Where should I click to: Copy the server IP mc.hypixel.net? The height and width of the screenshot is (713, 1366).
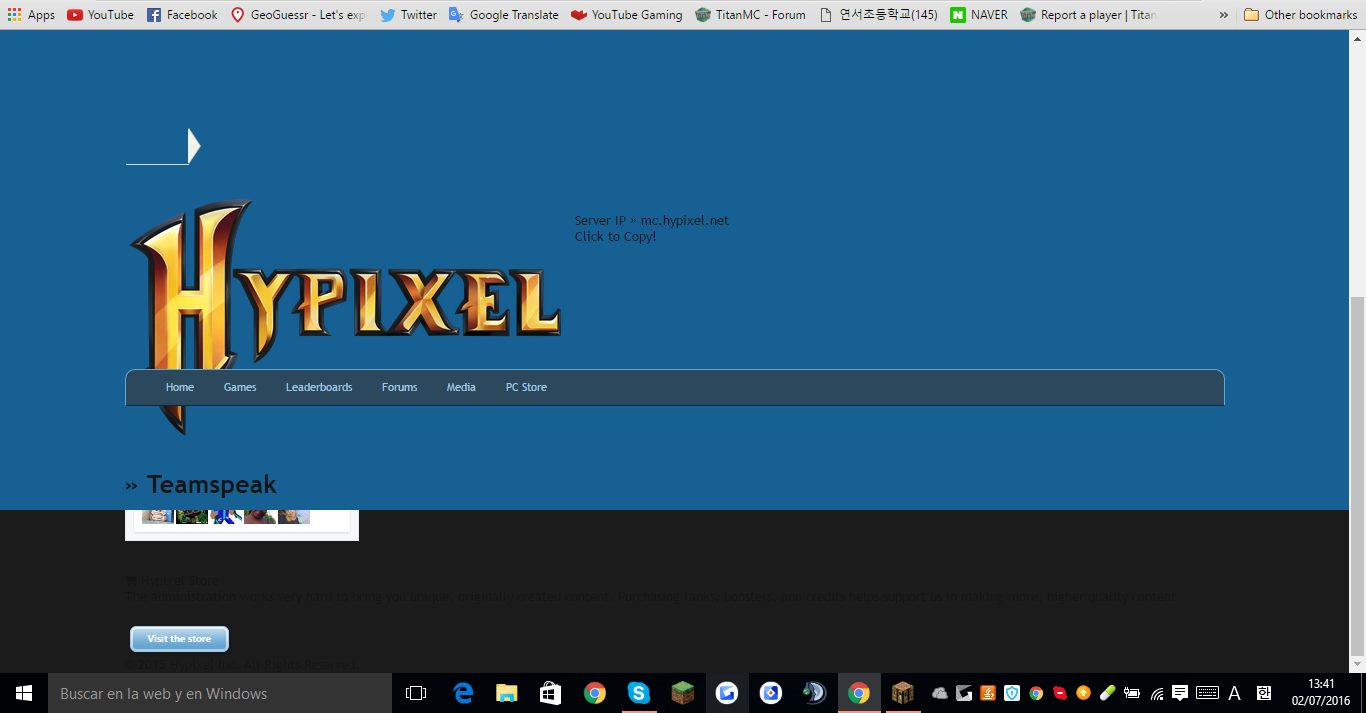point(651,228)
